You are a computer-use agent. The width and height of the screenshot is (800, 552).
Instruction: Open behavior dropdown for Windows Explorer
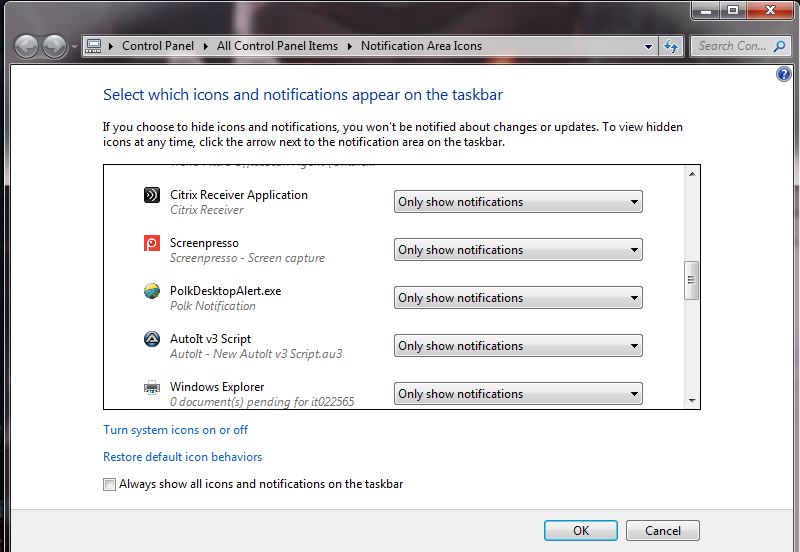tap(518, 393)
